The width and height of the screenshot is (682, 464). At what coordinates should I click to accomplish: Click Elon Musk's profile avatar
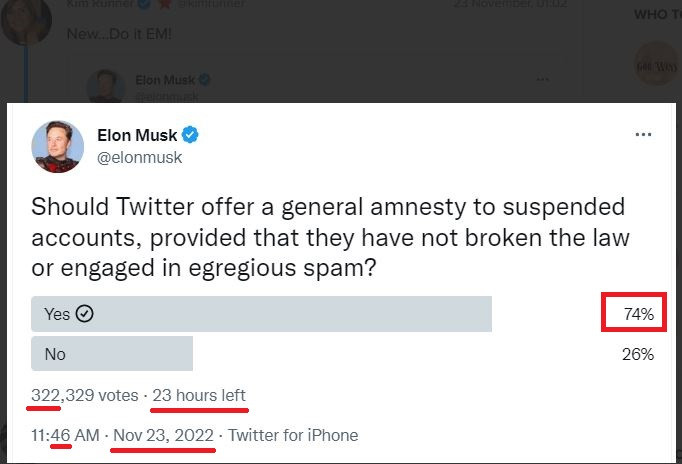(x=58, y=145)
